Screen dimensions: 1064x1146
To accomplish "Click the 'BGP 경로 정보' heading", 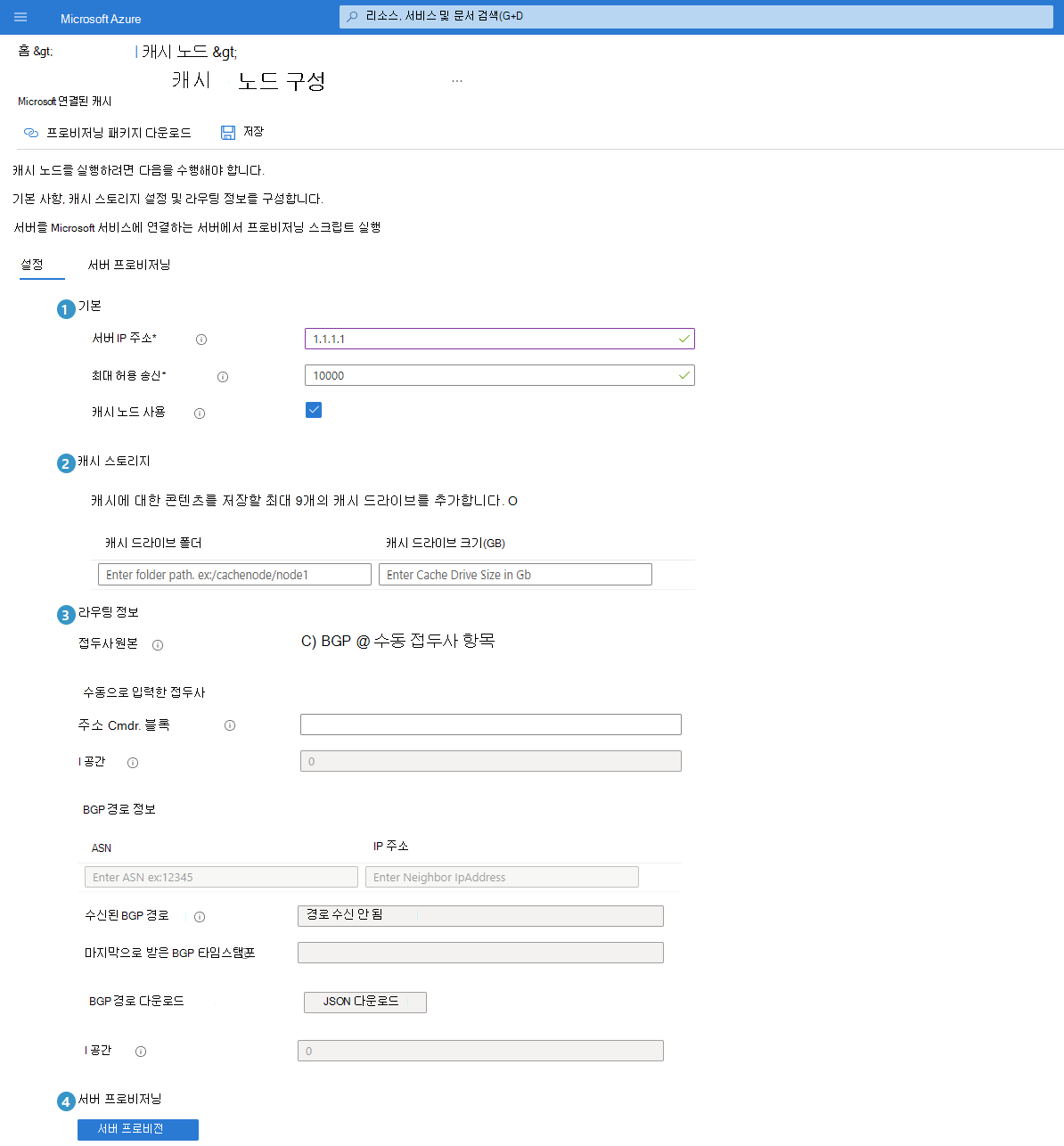I will click(119, 809).
